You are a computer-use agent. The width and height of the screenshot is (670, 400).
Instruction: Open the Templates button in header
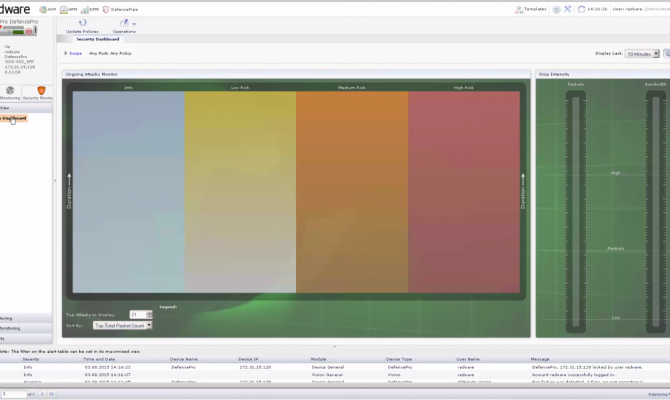click(531, 9)
